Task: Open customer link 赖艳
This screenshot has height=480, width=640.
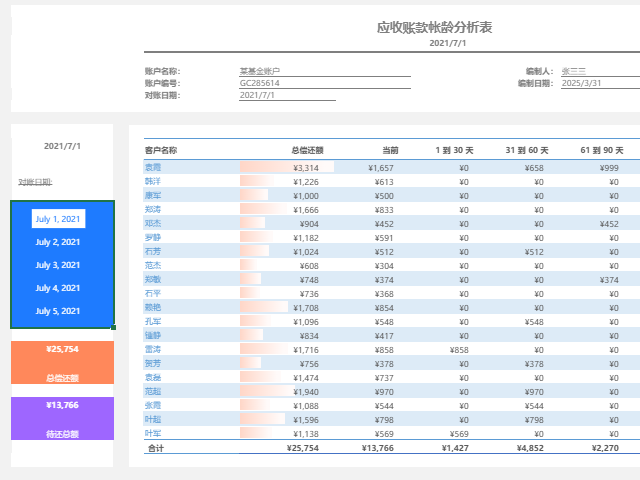Action: click(153, 307)
